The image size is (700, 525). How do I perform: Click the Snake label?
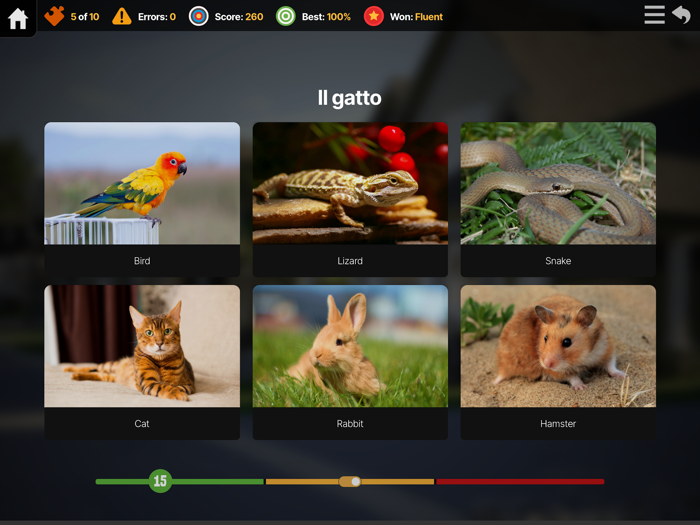[558, 261]
